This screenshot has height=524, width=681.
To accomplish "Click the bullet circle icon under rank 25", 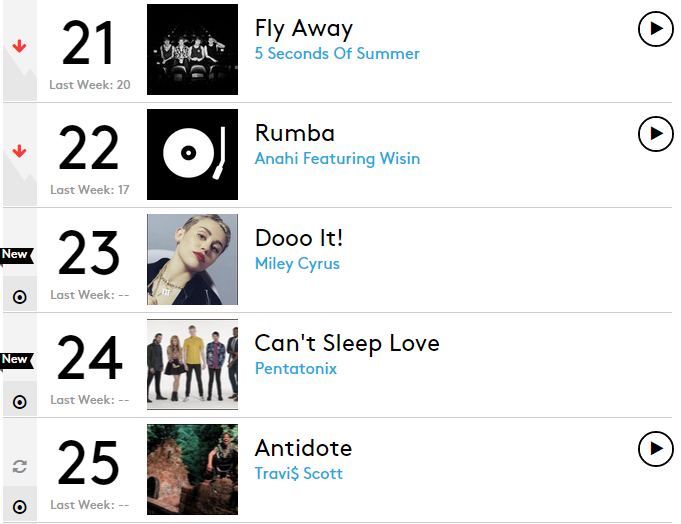I will [x=19, y=506].
